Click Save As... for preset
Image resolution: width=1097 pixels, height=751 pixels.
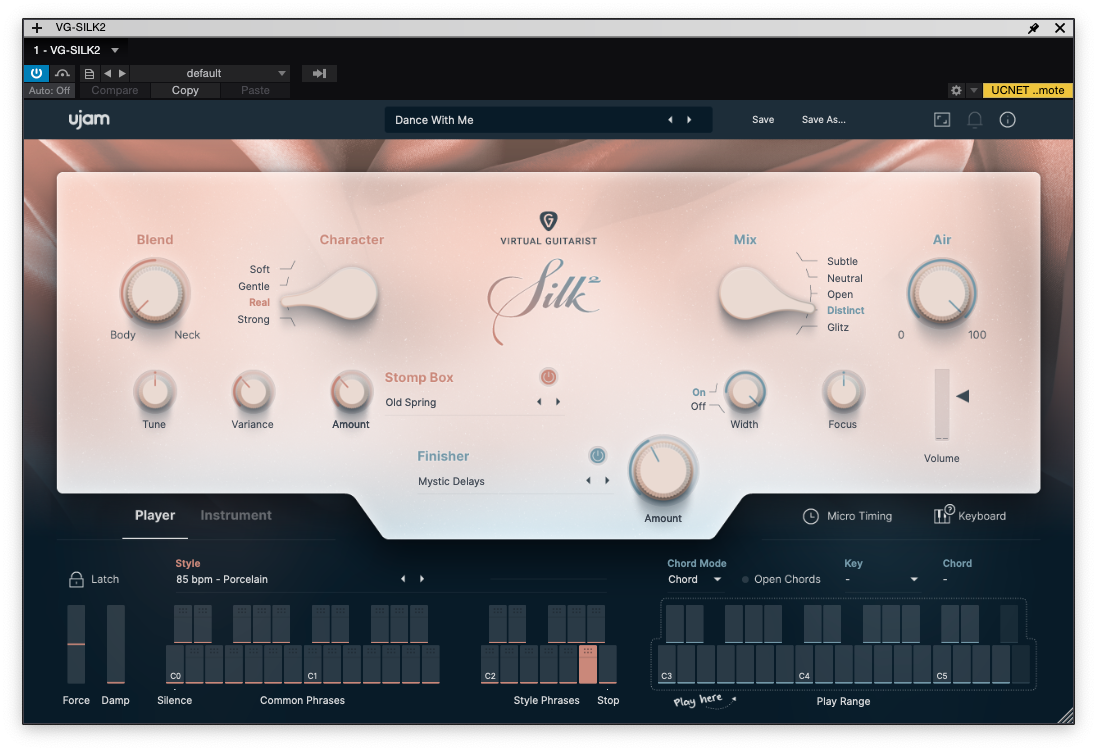pyautogui.click(x=823, y=120)
